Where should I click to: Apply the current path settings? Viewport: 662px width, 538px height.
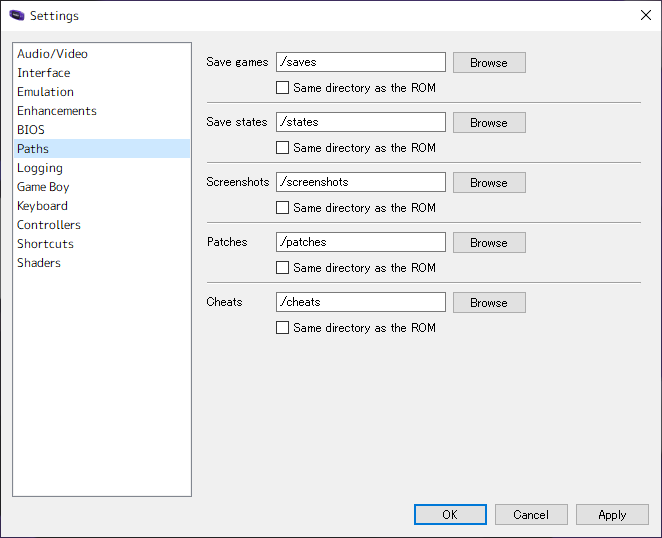(x=612, y=514)
